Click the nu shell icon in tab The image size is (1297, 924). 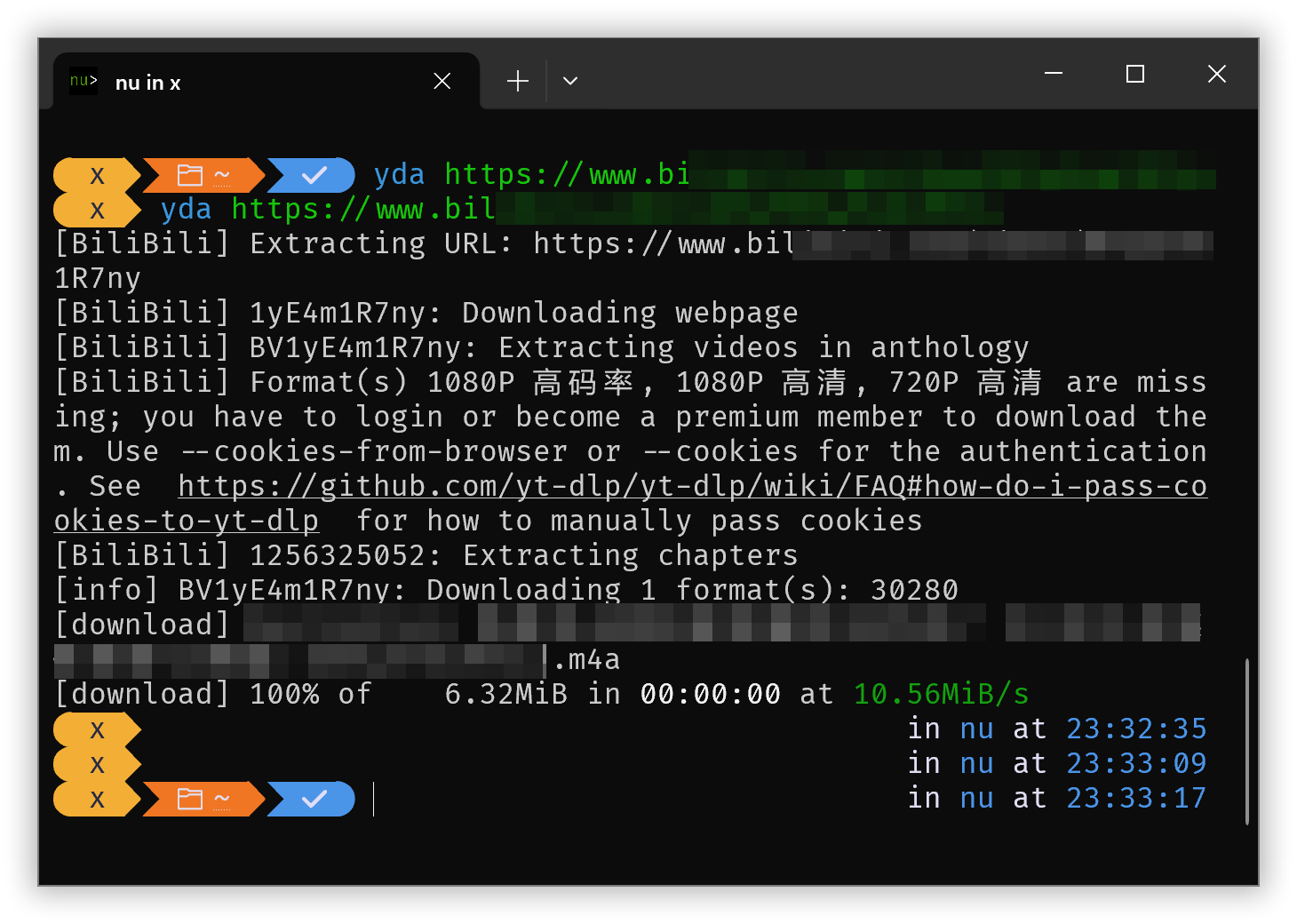[84, 81]
